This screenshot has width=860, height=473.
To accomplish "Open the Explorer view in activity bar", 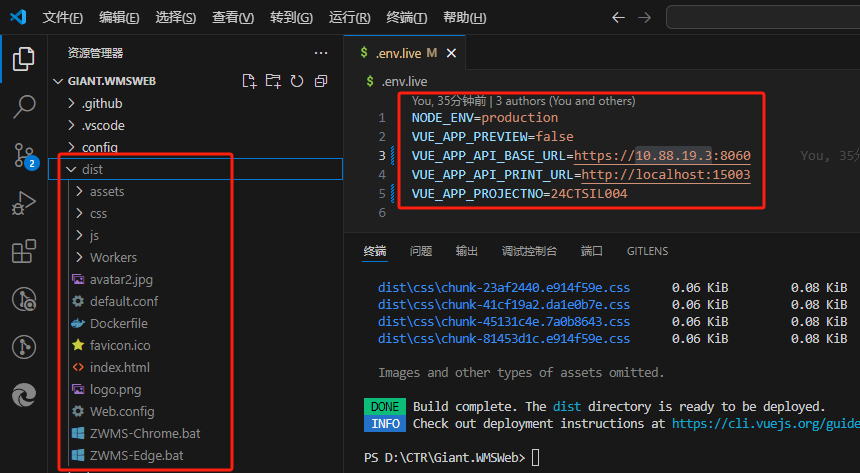I will [x=23, y=59].
